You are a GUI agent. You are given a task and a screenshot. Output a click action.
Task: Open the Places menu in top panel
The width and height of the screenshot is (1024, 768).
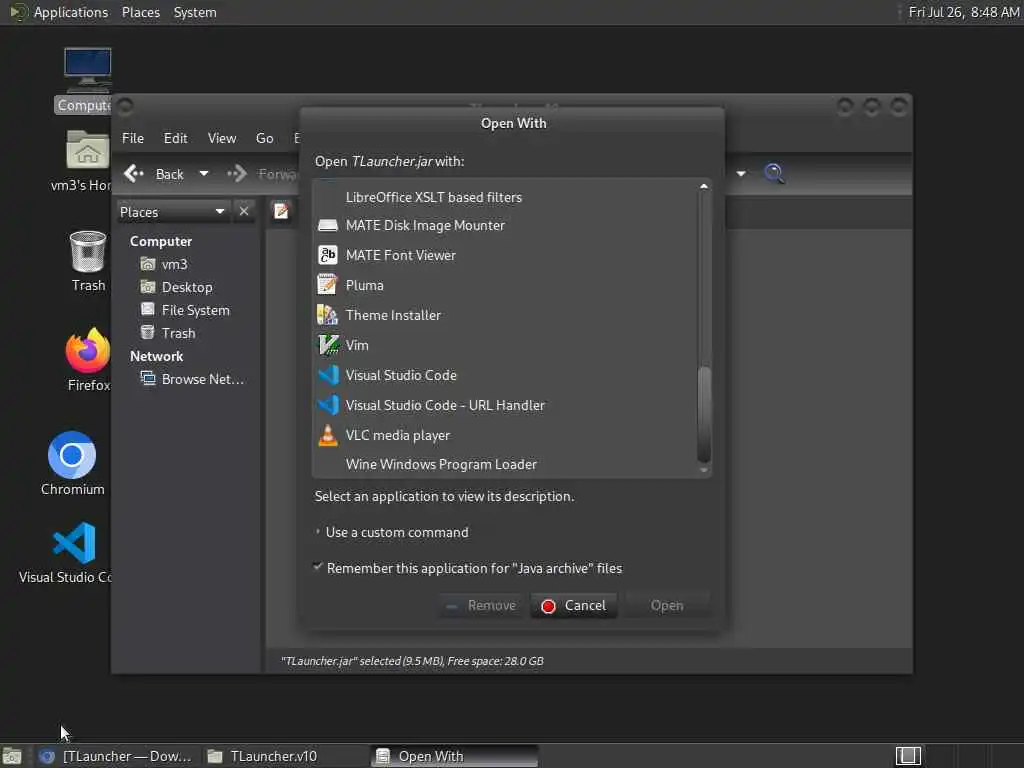(140, 12)
